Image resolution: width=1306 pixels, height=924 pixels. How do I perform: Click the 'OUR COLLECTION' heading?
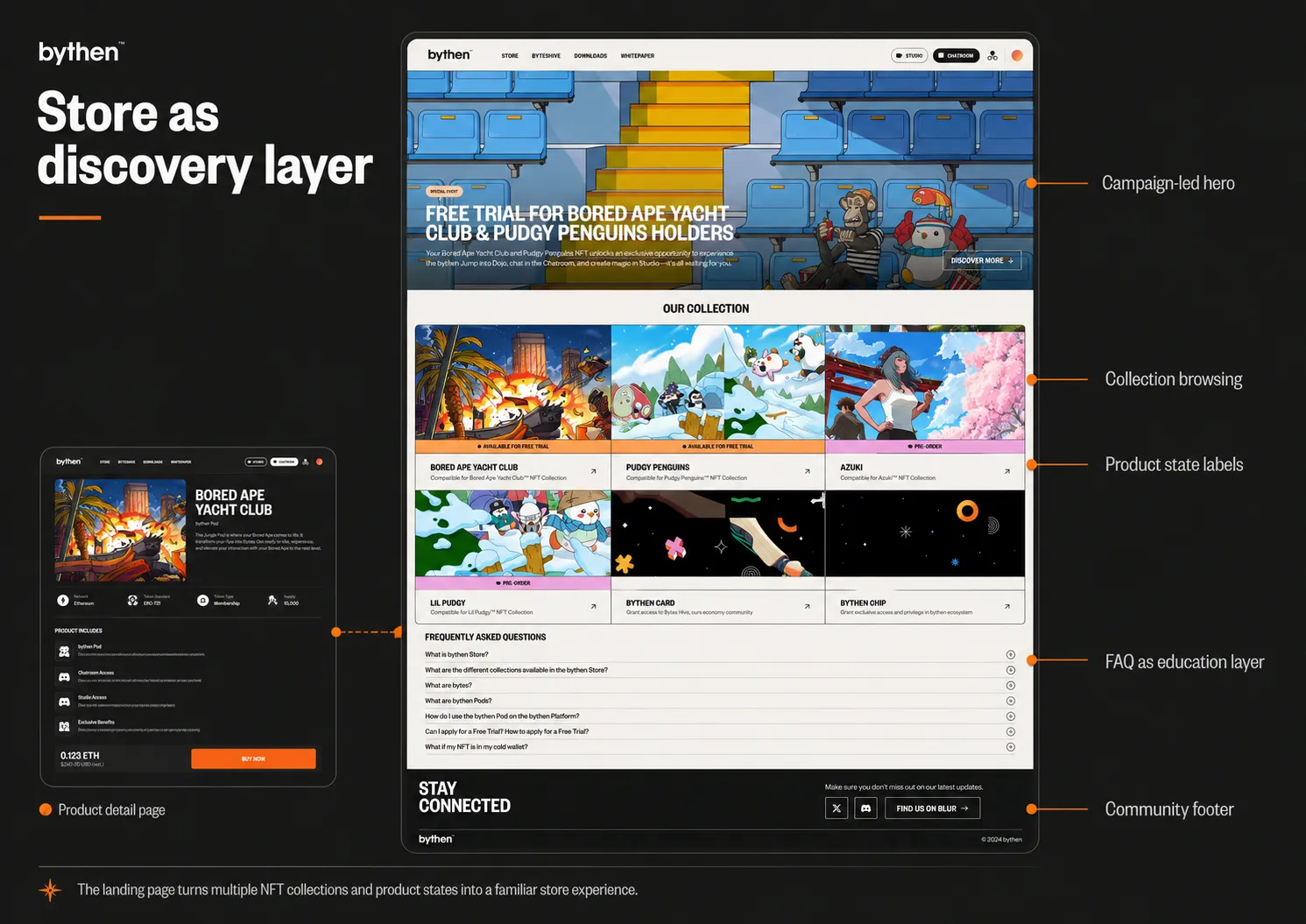point(706,309)
